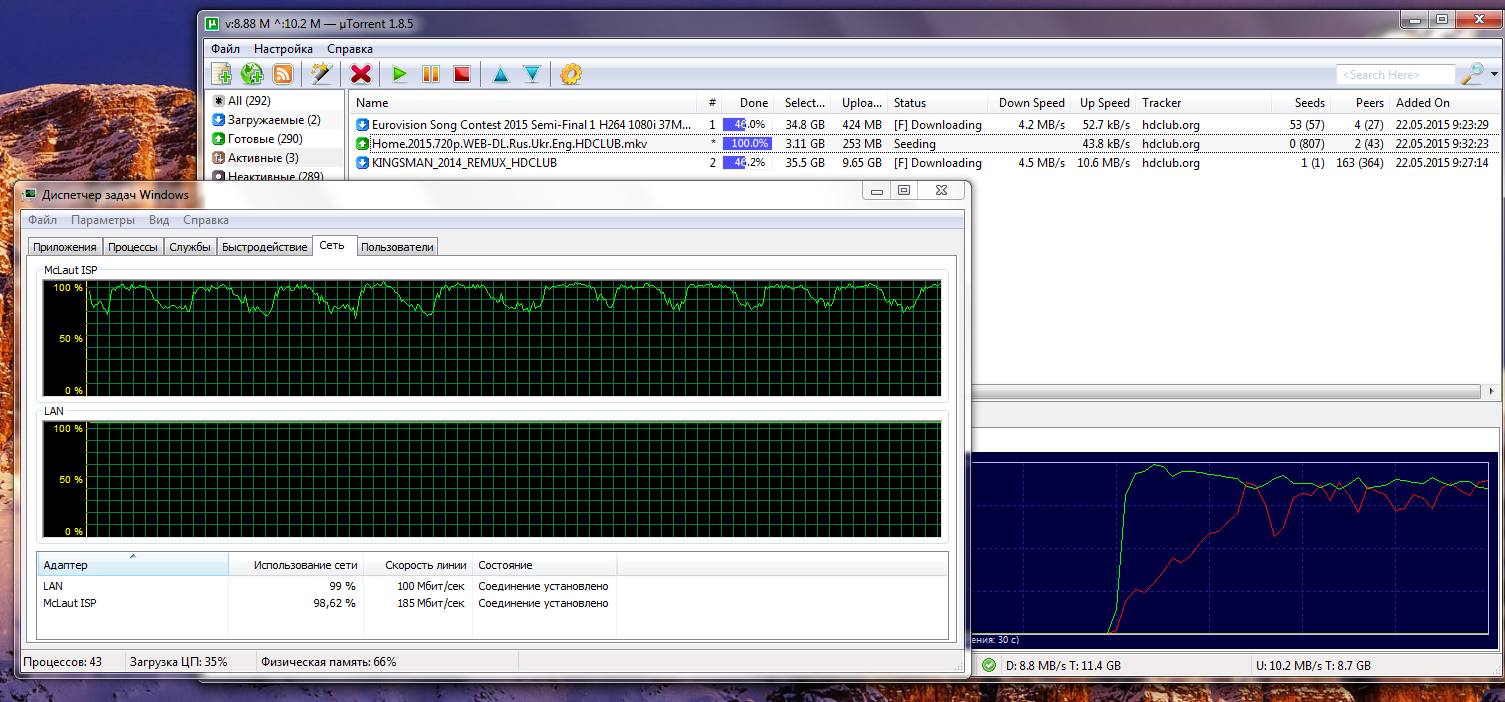This screenshot has height=702, width=1505.
Task: Switch to the Быстродействие tab
Action: (265, 247)
